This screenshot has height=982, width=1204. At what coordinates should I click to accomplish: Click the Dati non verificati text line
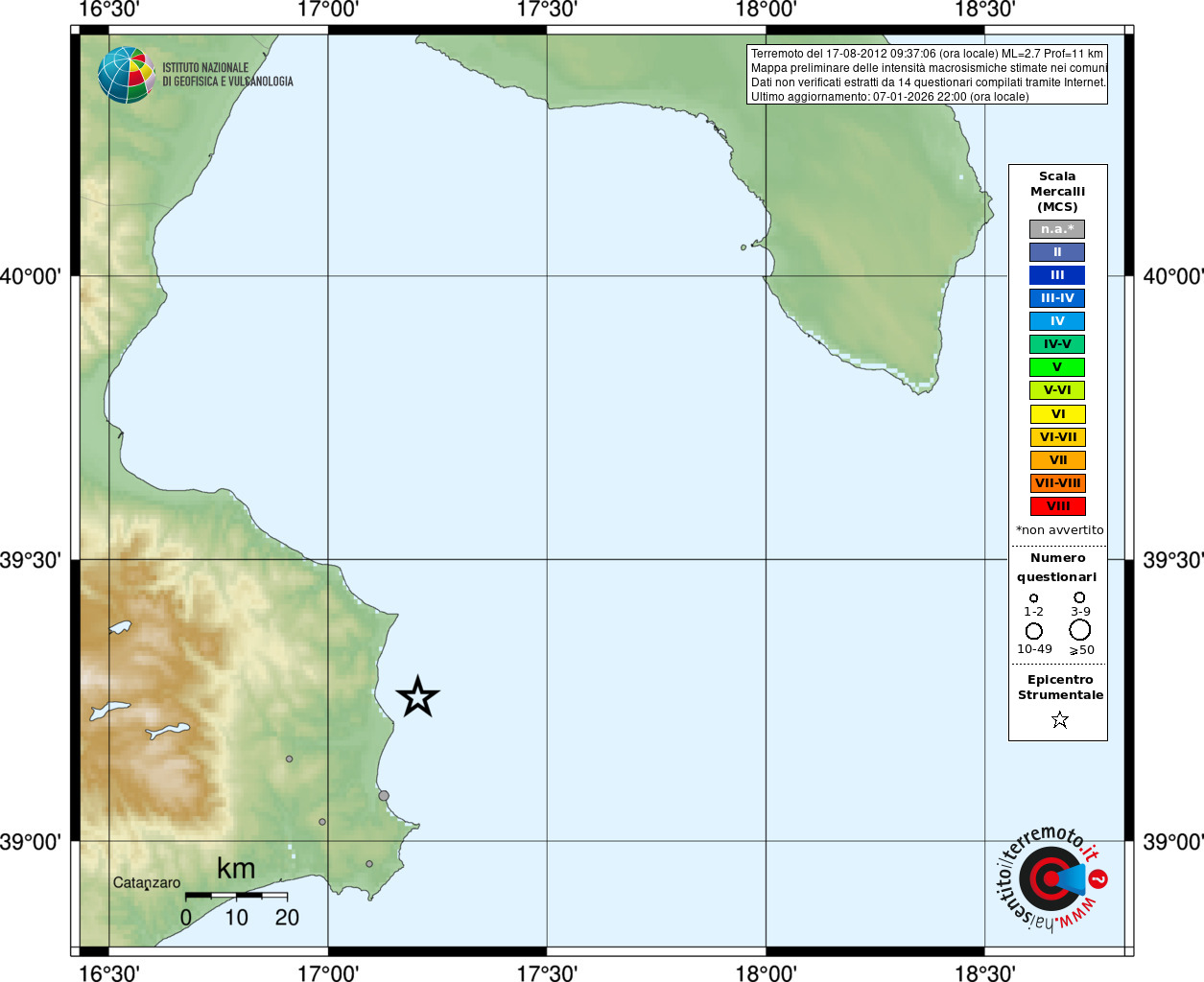point(929,82)
